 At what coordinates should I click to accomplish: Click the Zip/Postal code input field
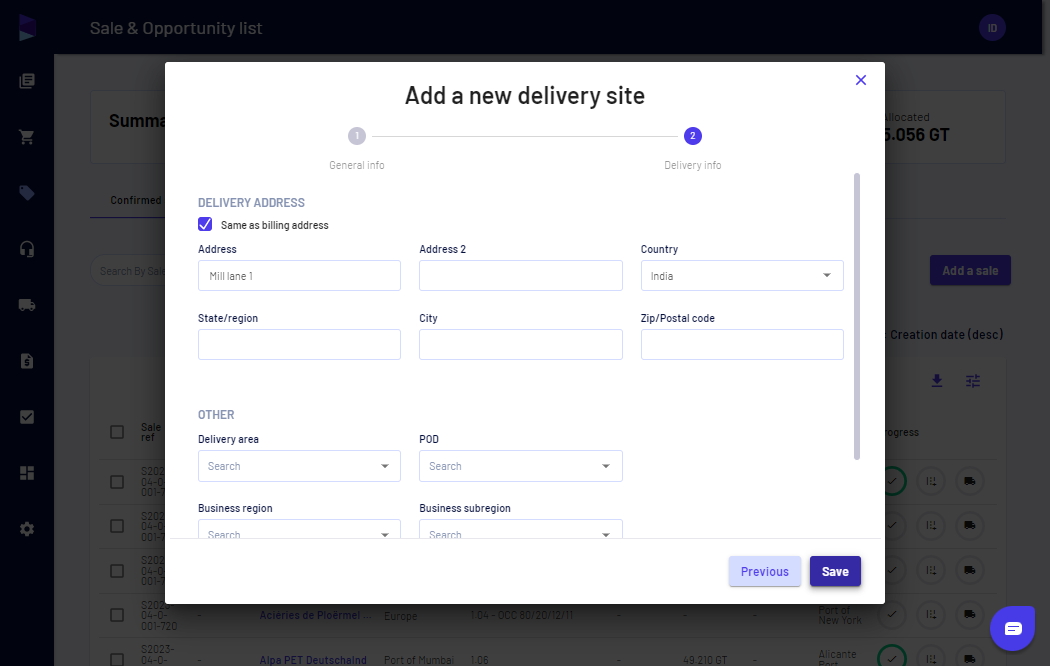[742, 345]
